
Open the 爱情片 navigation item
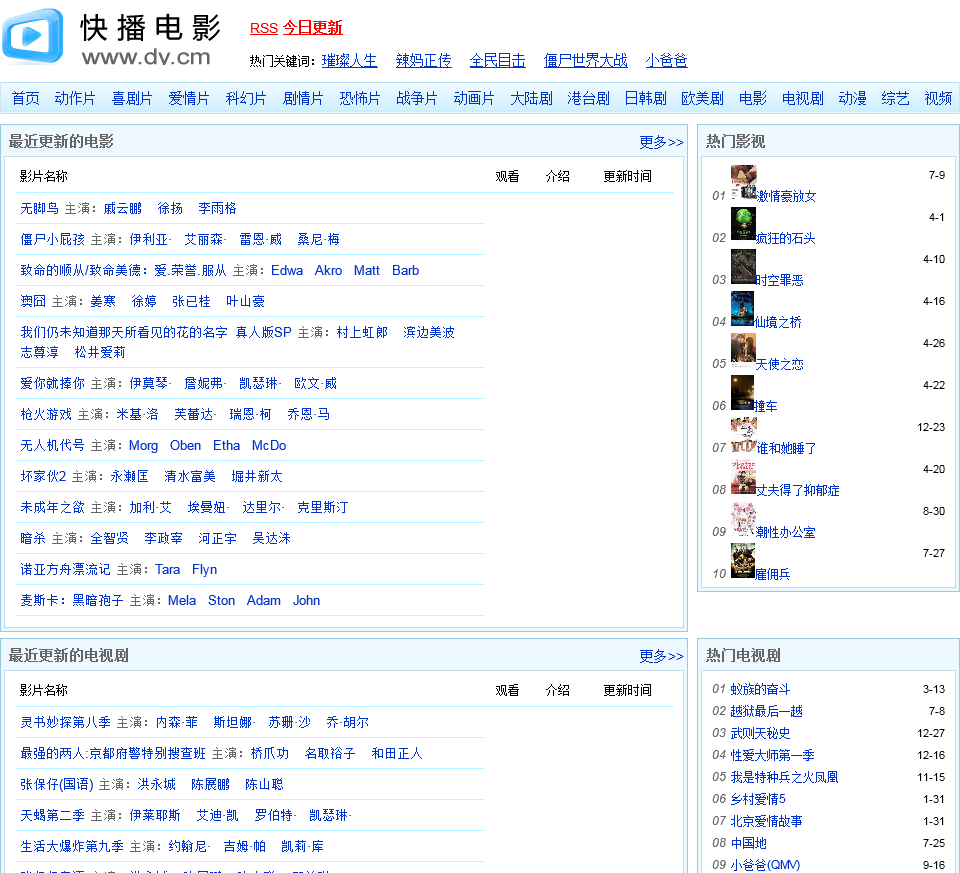[x=189, y=99]
